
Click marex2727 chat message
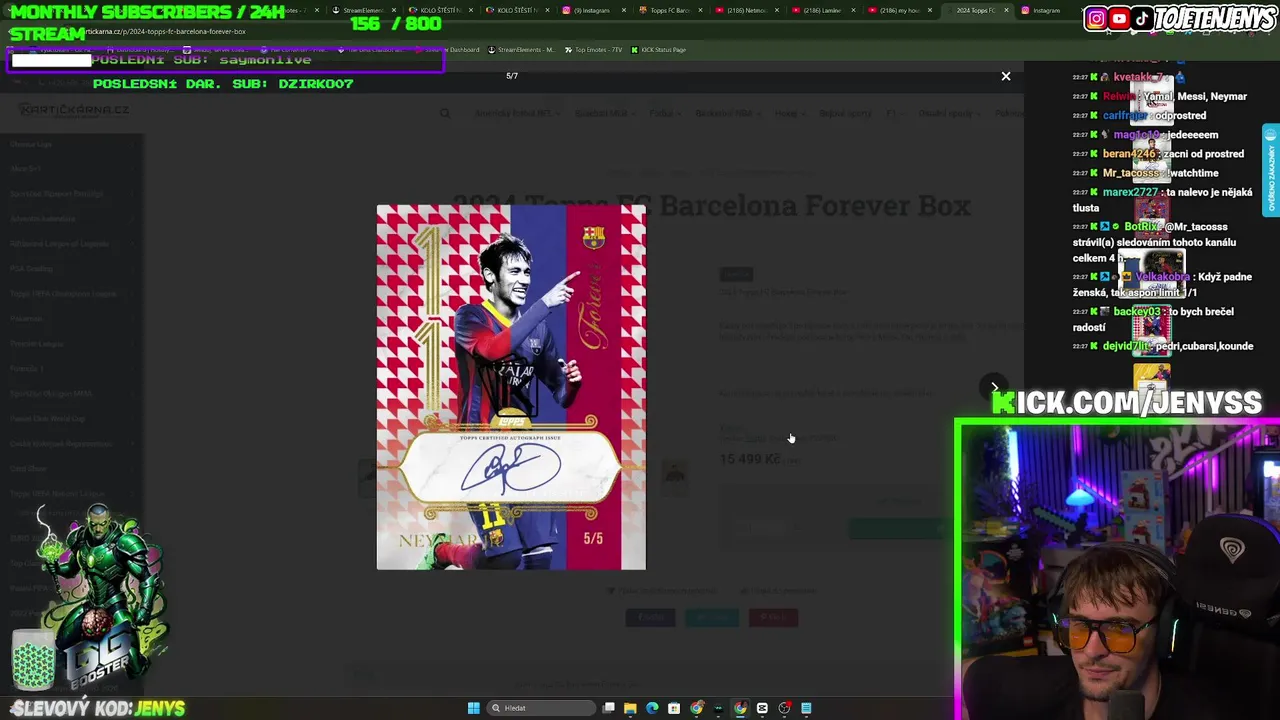tap(1162, 200)
